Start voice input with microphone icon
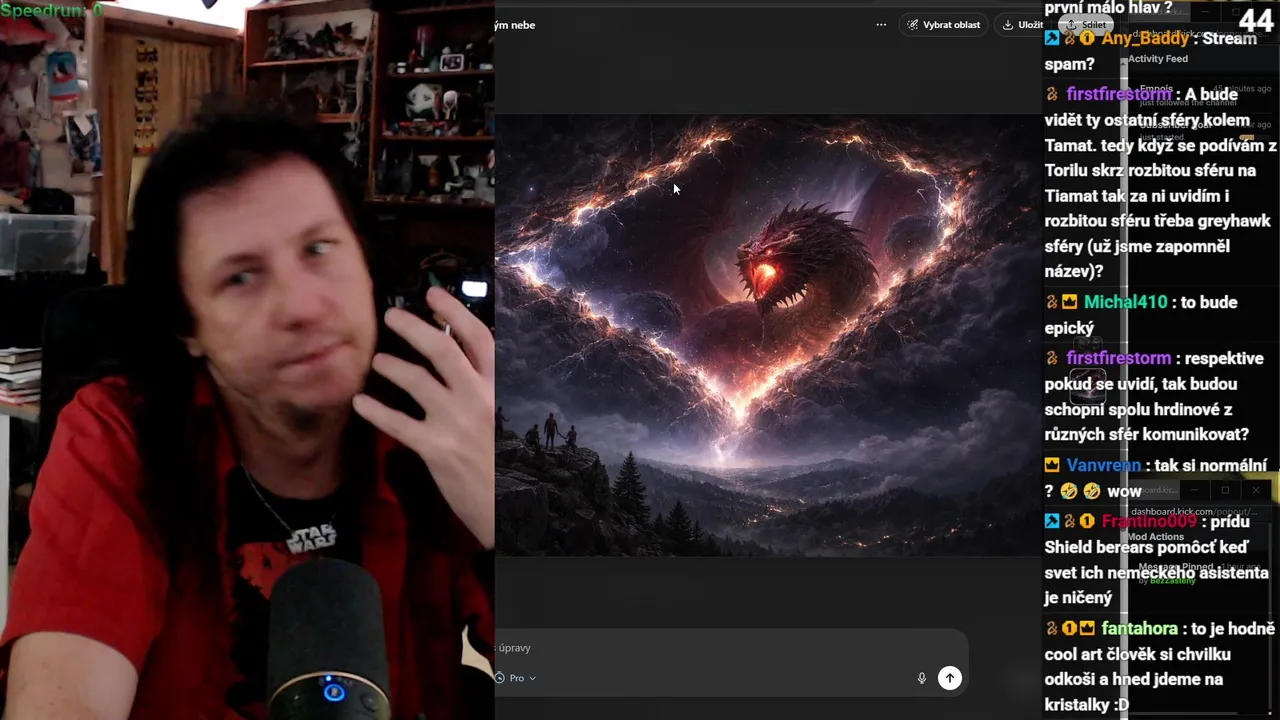Image resolution: width=1280 pixels, height=720 pixels. click(x=922, y=678)
